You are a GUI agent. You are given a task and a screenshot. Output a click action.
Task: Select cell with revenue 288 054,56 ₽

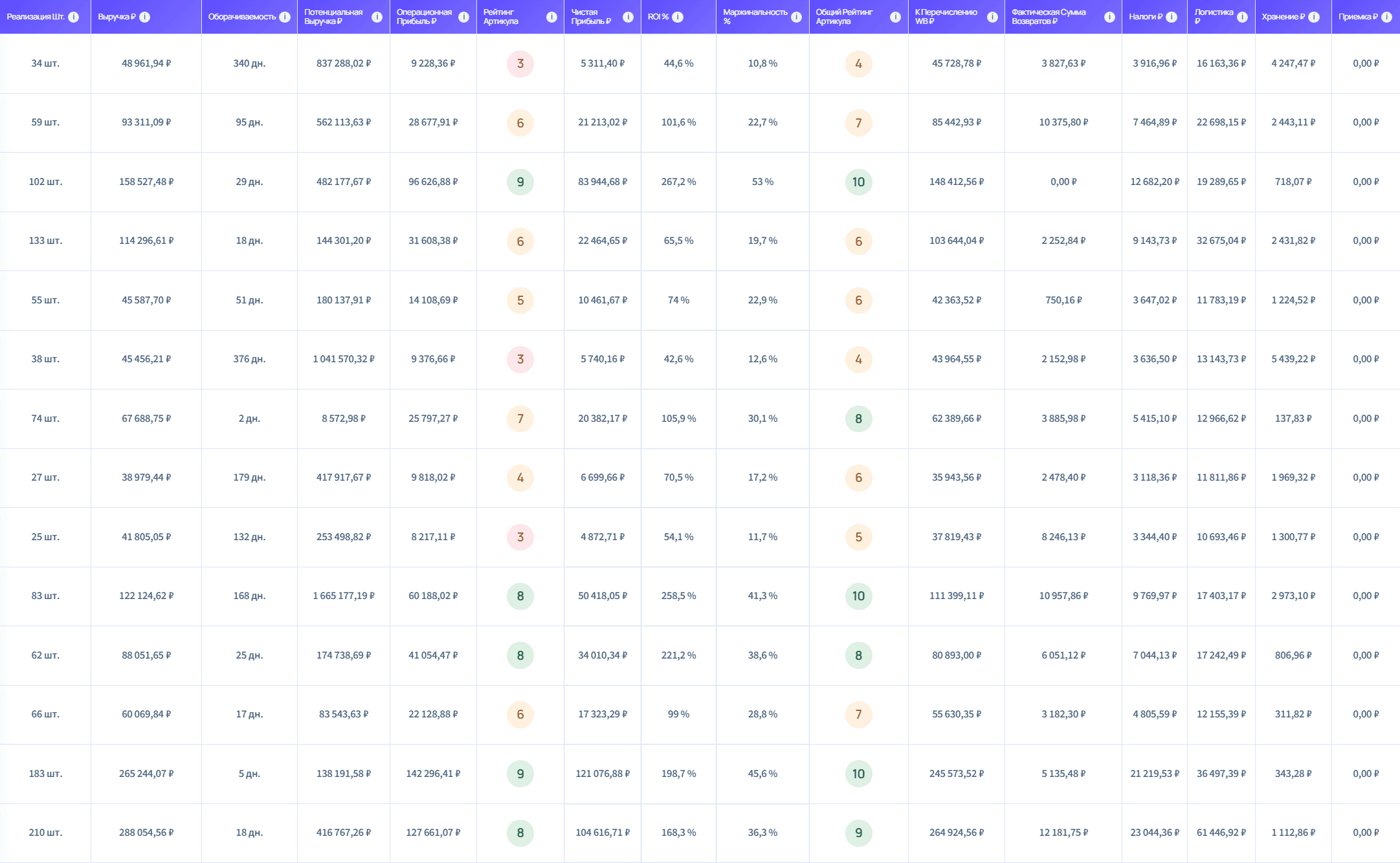(146, 833)
